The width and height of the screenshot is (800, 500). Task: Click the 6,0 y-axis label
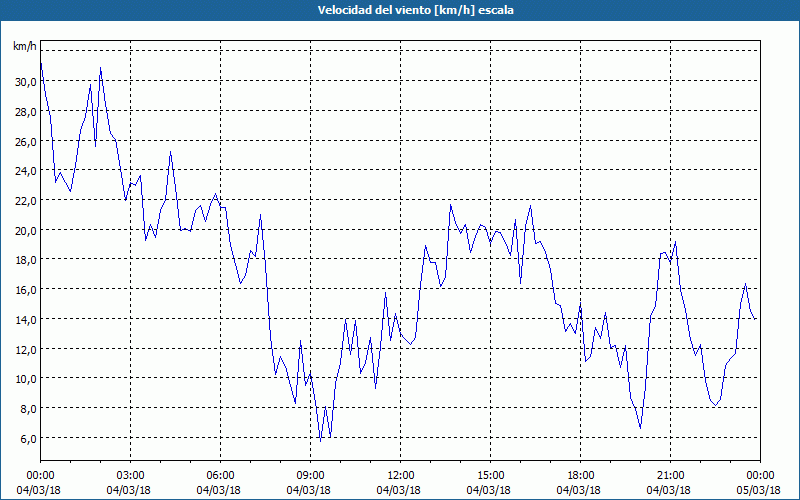pyautogui.click(x=28, y=438)
